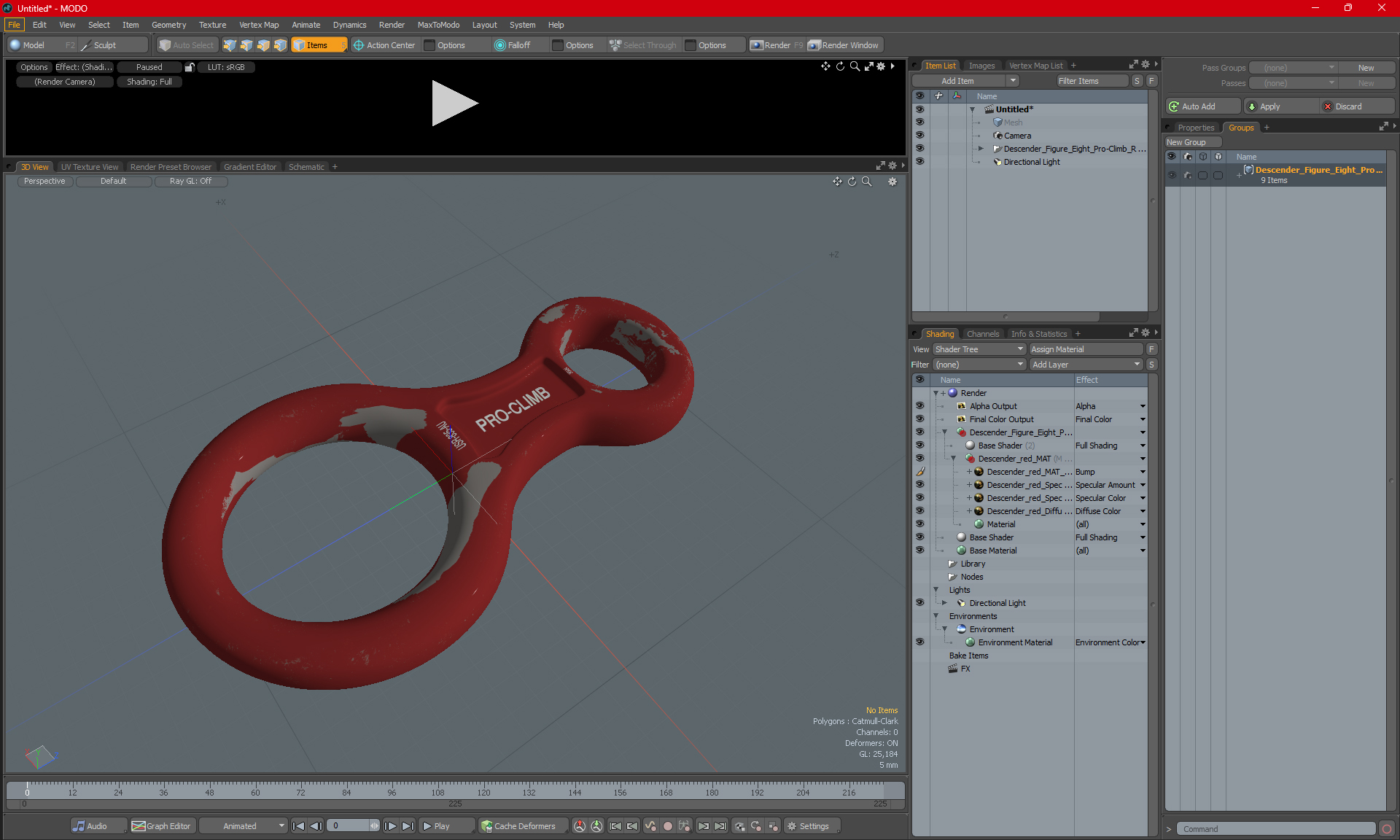Click the LUT sRGB color swatch
Image resolution: width=1400 pixels, height=840 pixels.
pos(227,67)
